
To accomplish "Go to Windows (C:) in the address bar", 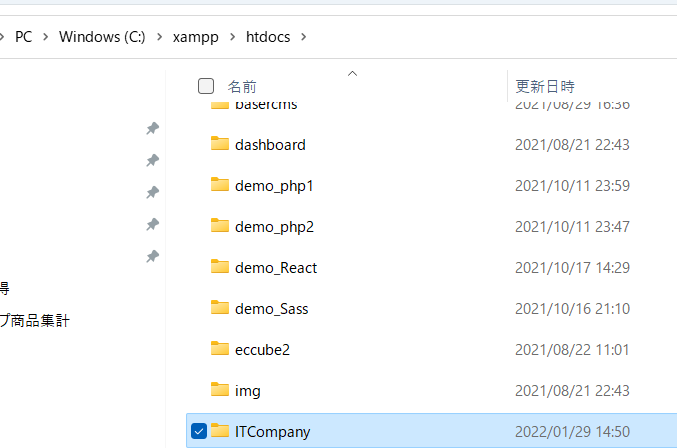I will [x=102, y=37].
